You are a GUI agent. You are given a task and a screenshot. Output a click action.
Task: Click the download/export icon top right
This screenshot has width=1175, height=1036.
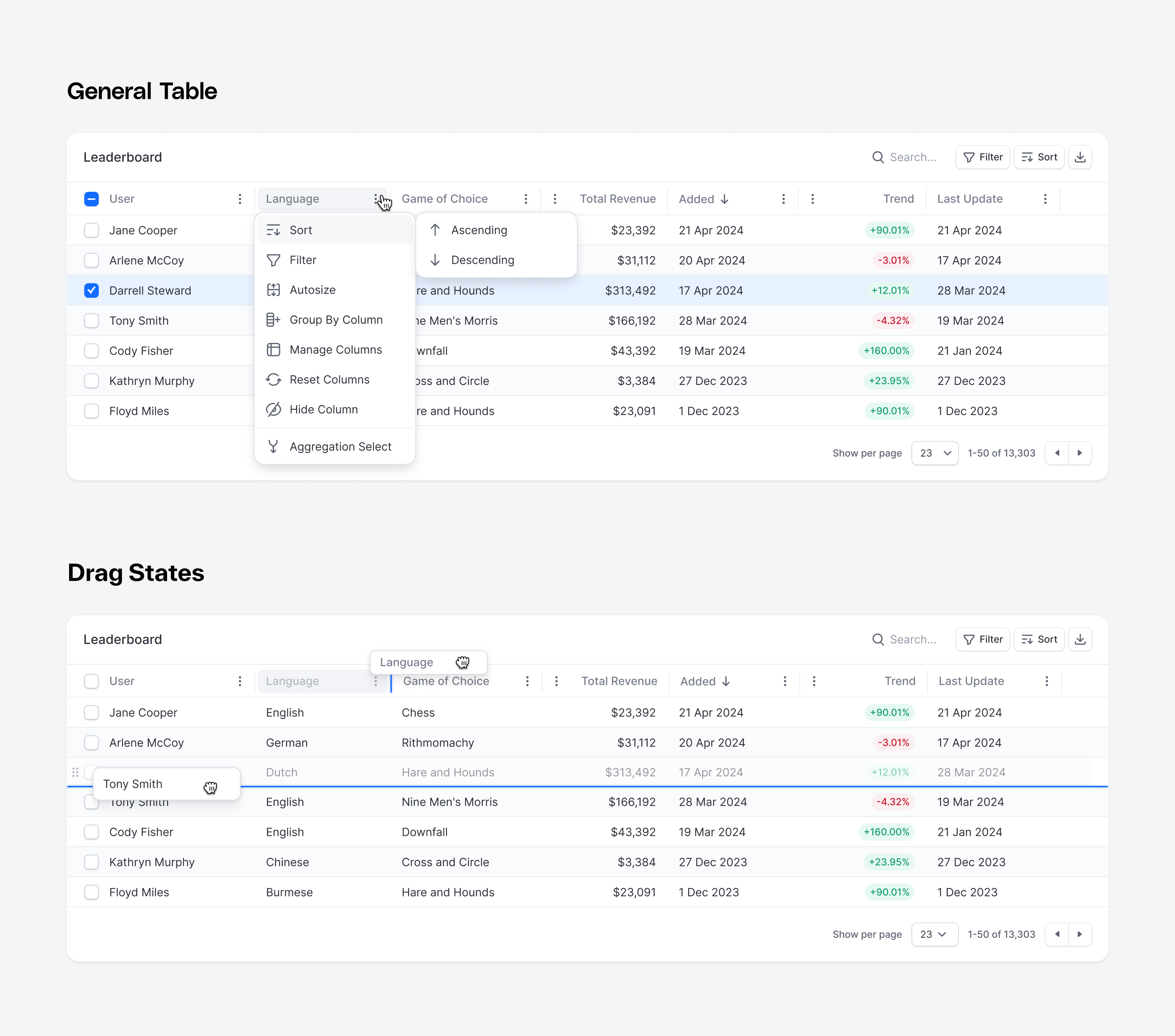(1081, 157)
